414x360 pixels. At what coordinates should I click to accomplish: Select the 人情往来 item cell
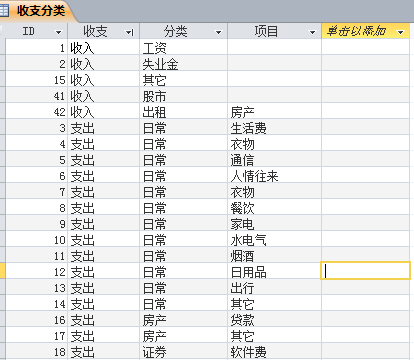(x=275, y=175)
